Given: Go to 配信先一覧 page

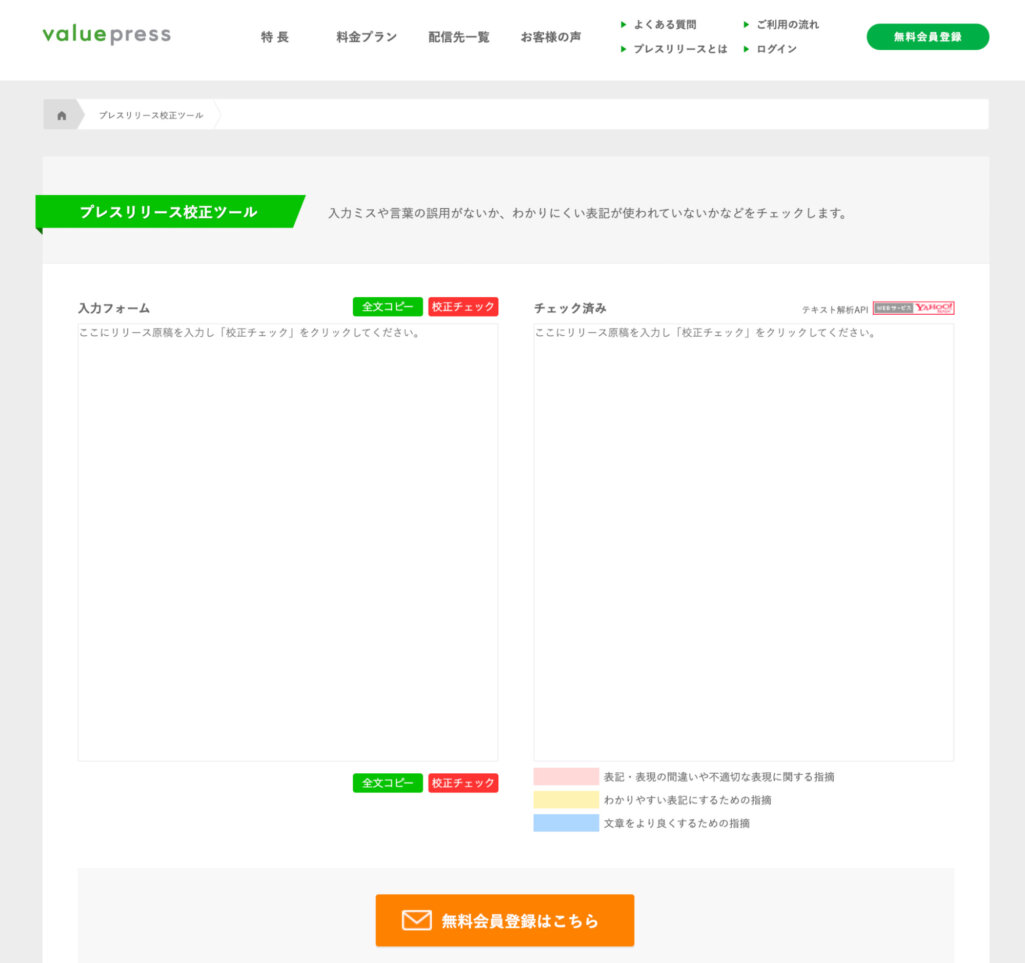Looking at the screenshot, I should click(x=458, y=37).
